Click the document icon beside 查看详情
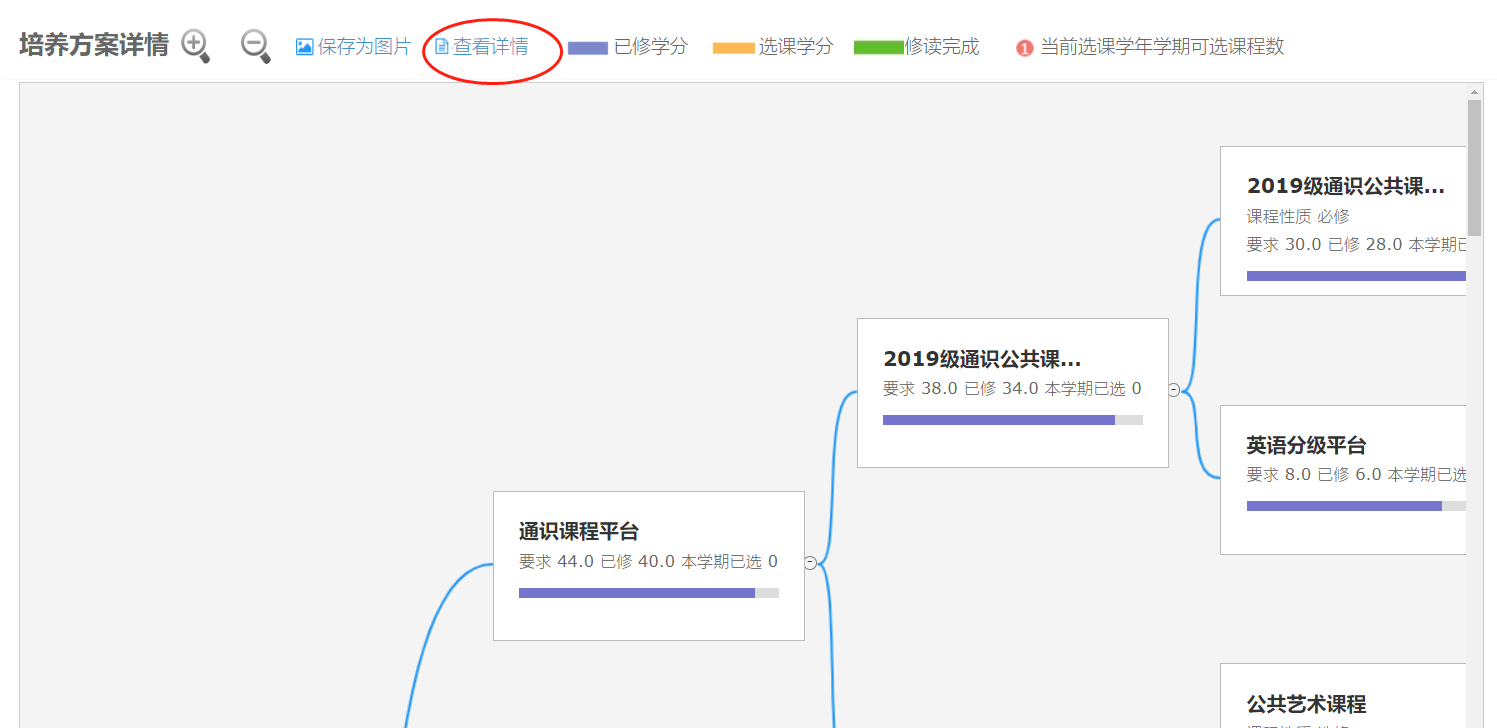 coord(441,47)
